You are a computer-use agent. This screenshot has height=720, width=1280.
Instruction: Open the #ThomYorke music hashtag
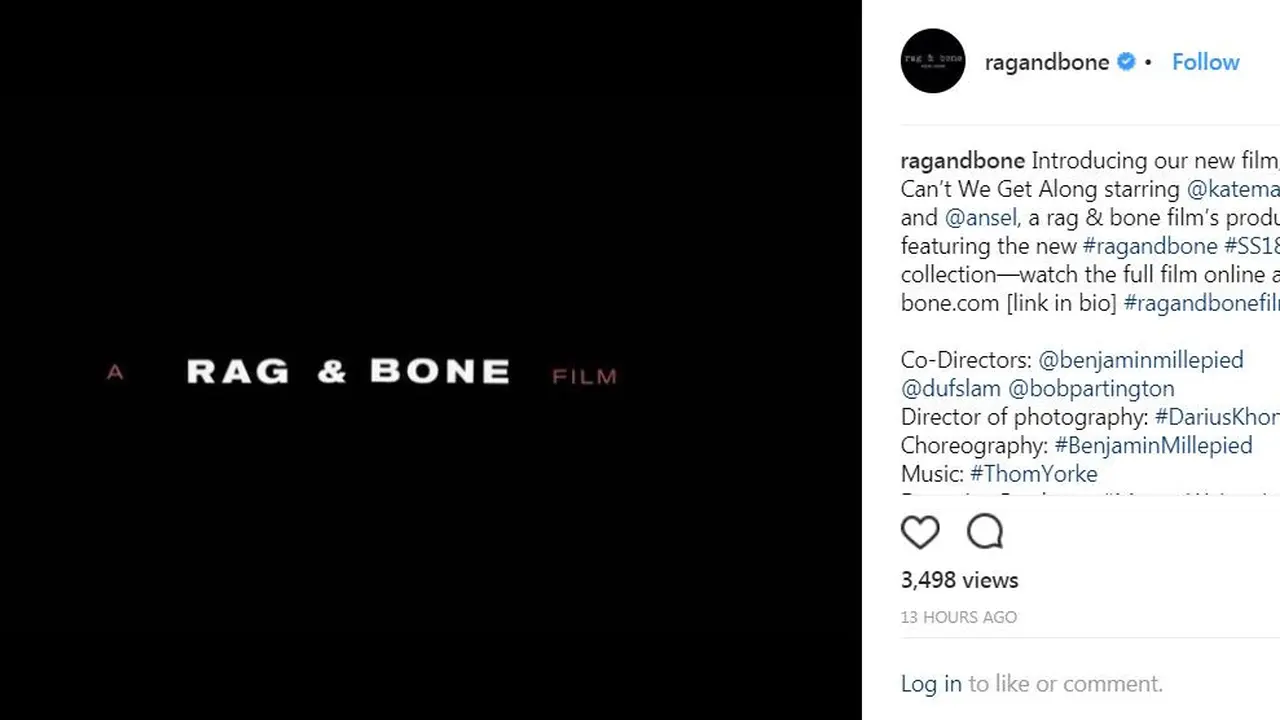(x=1034, y=474)
